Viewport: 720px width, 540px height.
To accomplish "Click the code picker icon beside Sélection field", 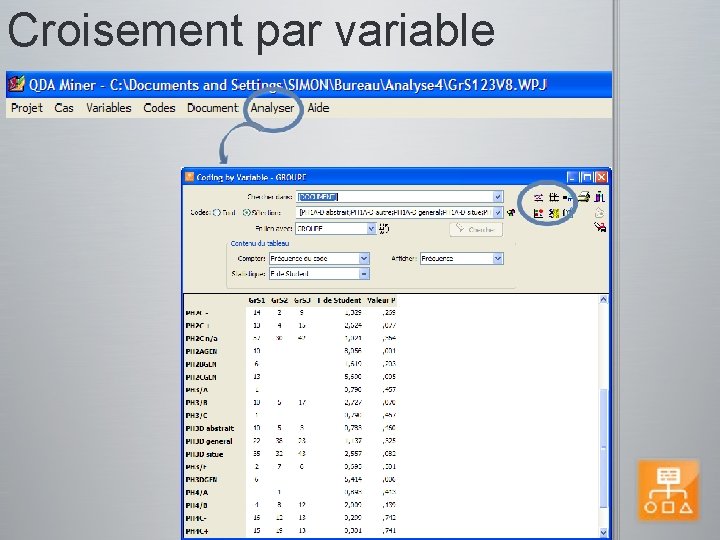I will click(x=511, y=213).
